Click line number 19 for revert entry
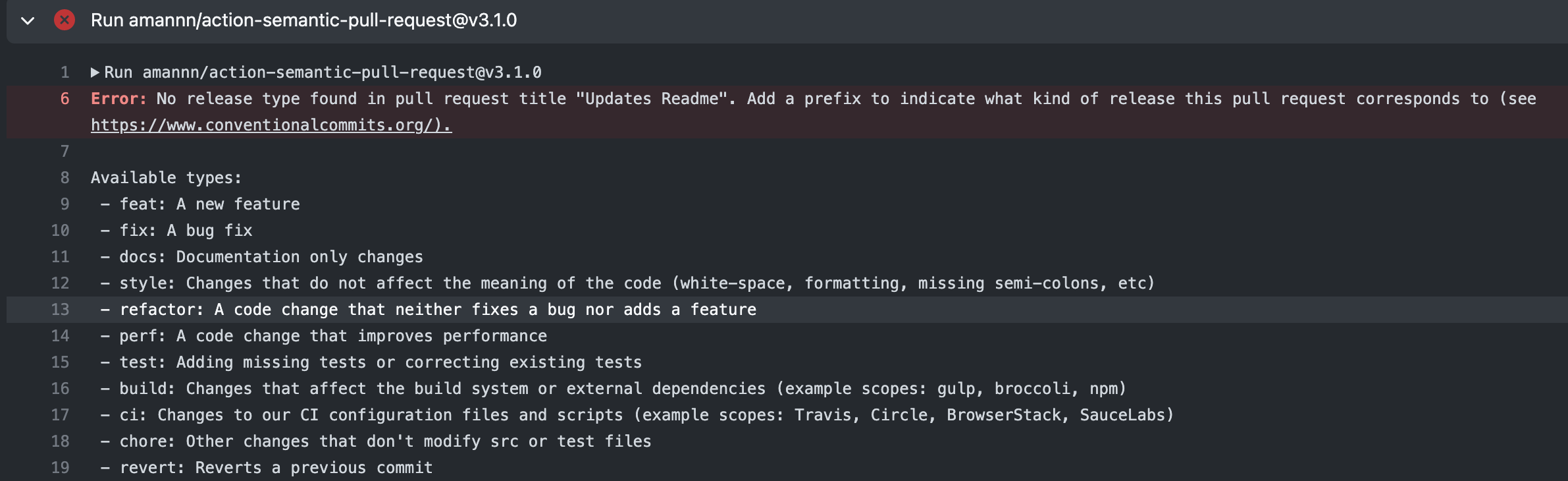The height and width of the screenshot is (481, 1568). click(60, 467)
